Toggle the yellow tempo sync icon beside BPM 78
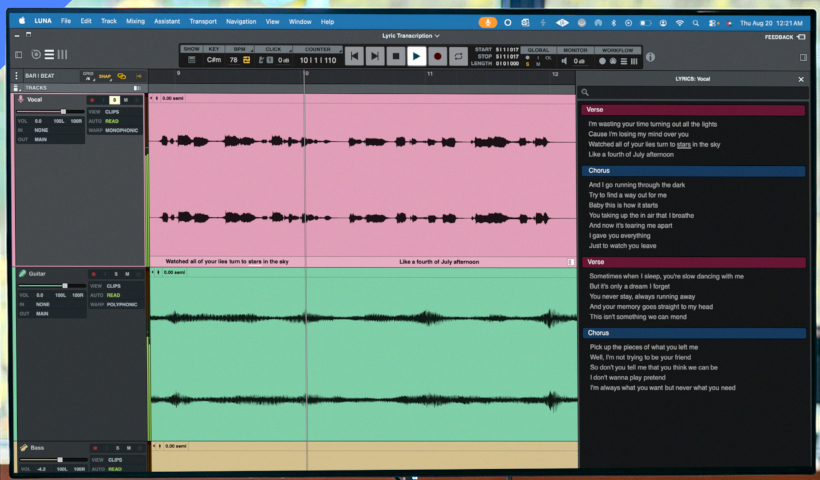Viewport: 820px width, 480px height. pyautogui.click(x=246, y=60)
